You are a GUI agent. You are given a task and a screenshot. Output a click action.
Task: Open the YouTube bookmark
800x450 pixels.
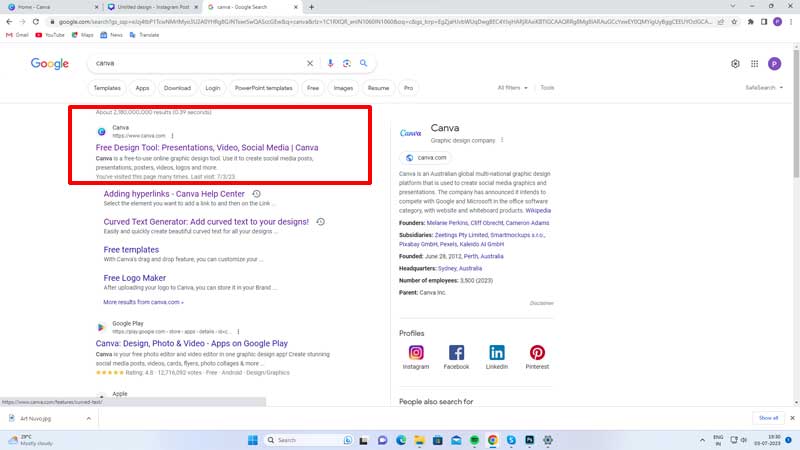pos(49,35)
